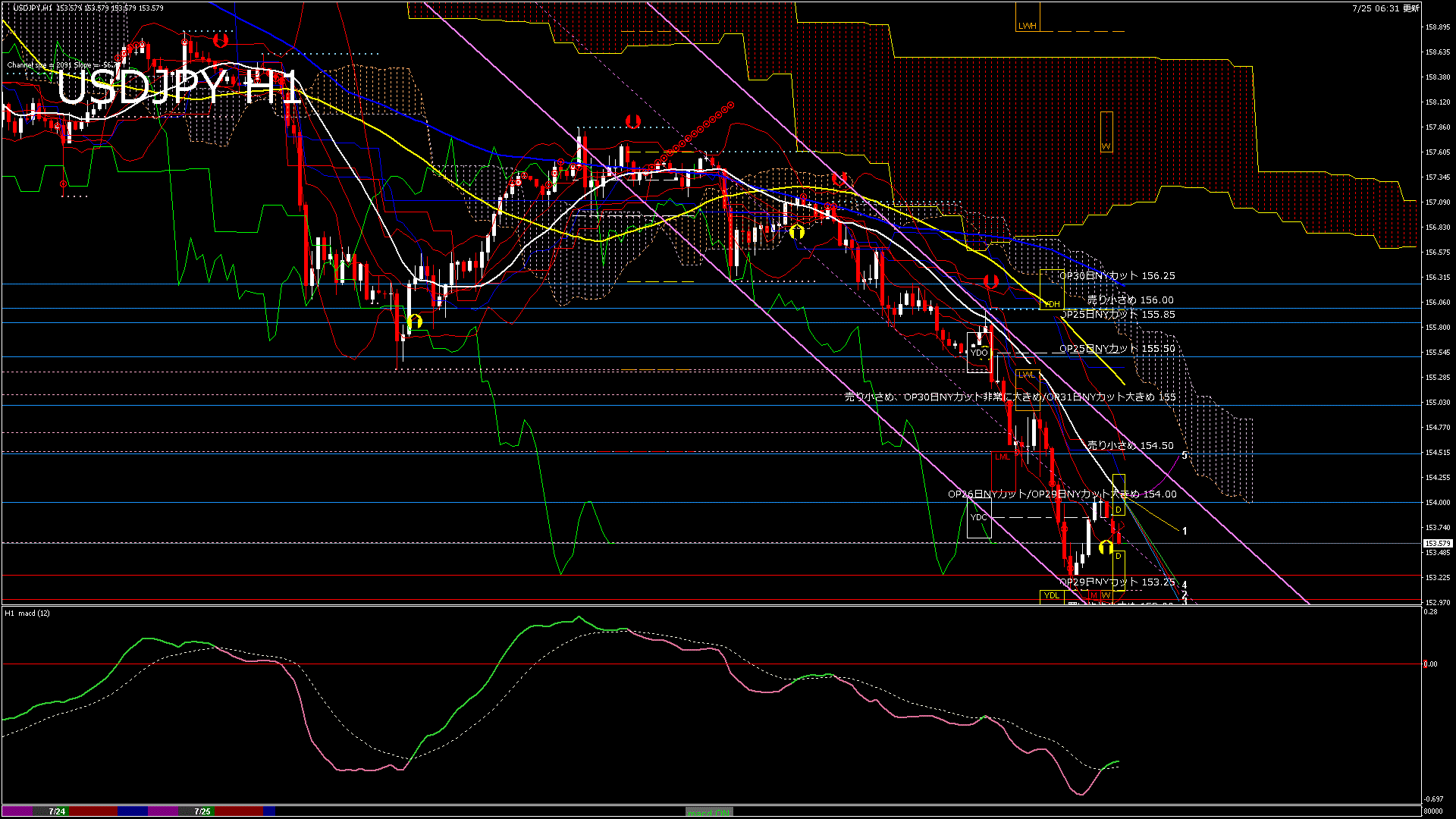1456x819 pixels.
Task: Click the USDJPY,H1 chart title text
Action: coord(33,8)
